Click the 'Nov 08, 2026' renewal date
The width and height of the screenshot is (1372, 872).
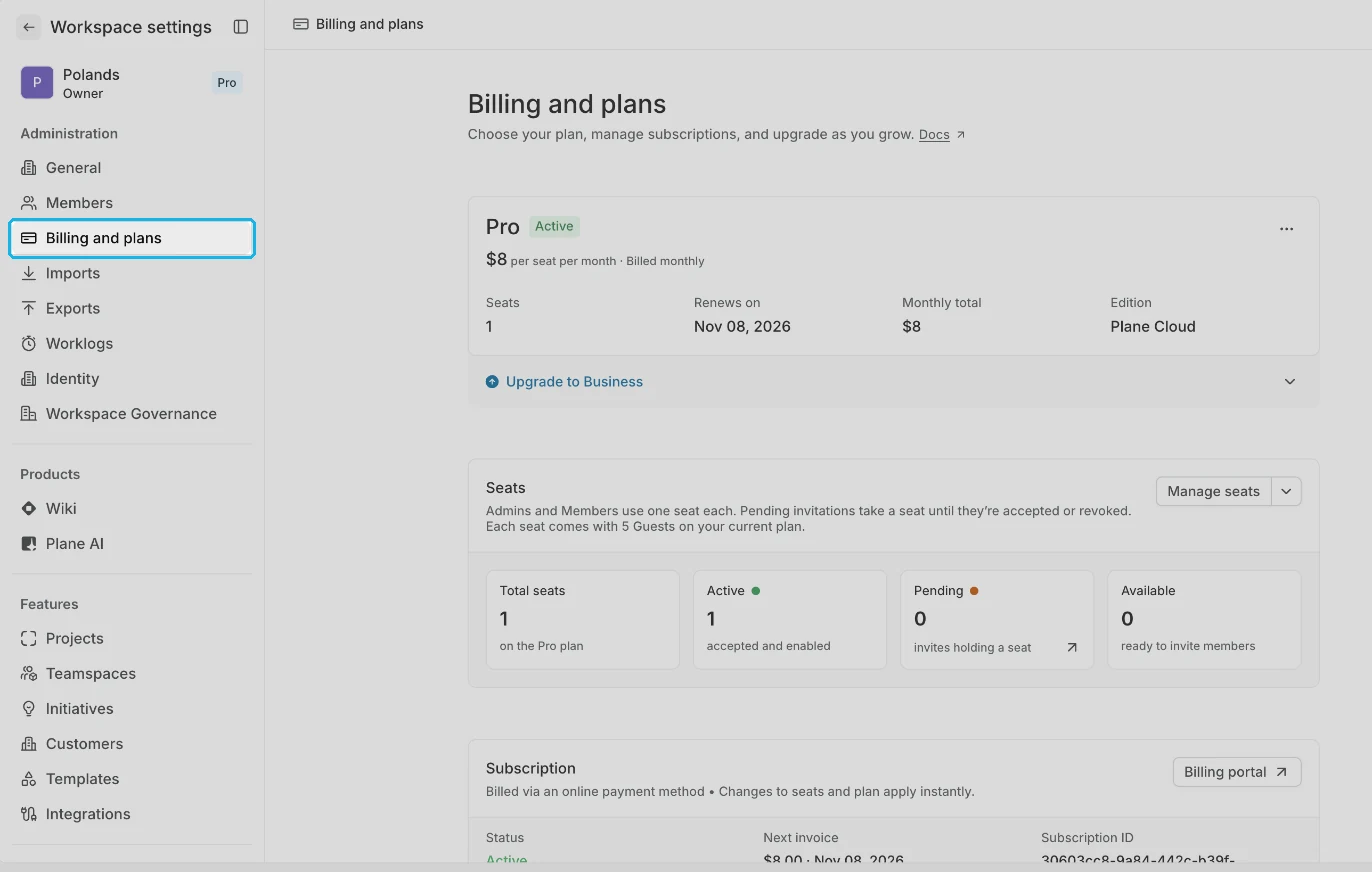click(742, 327)
